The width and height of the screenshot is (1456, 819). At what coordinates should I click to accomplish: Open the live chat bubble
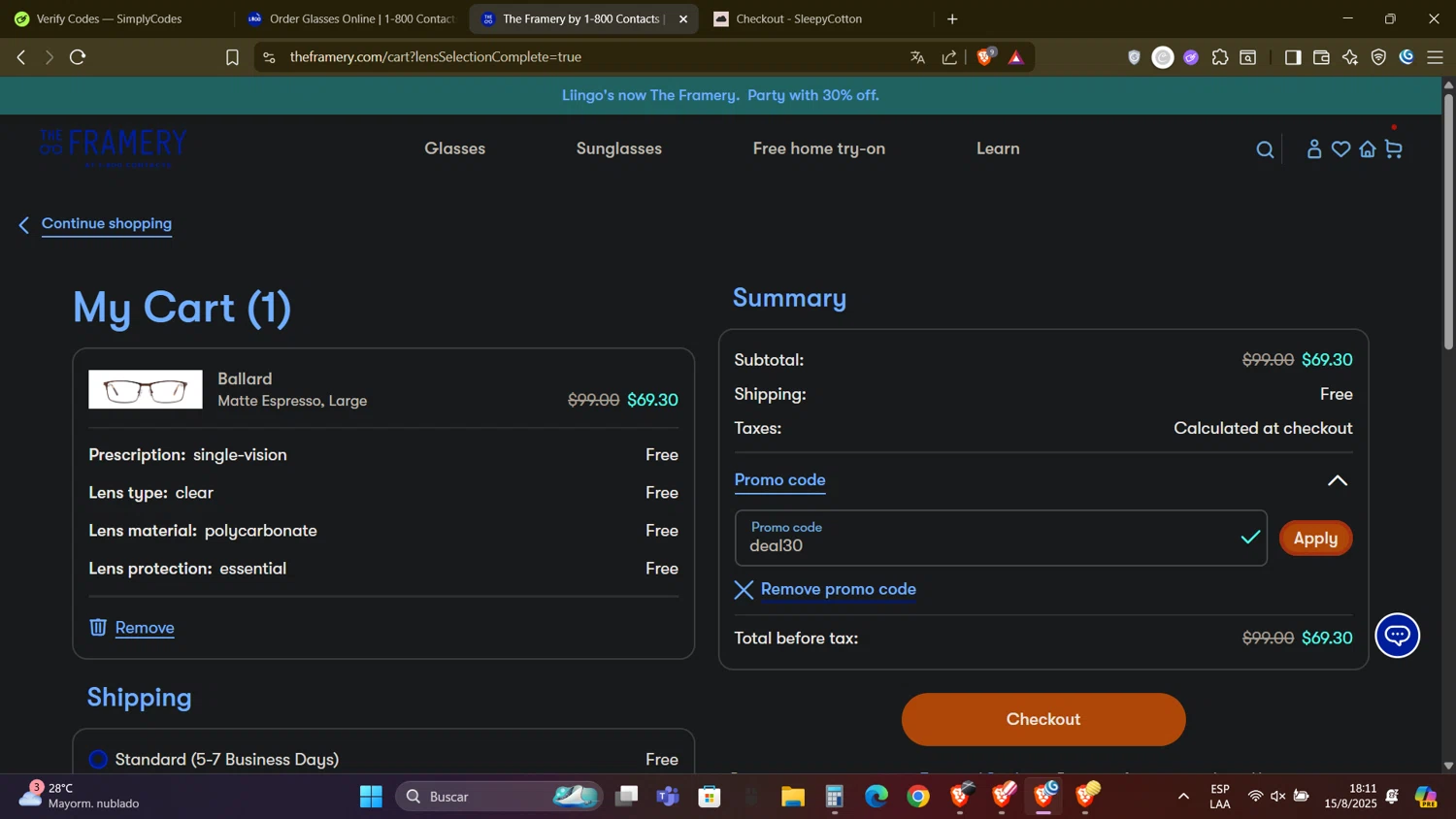[x=1398, y=636]
